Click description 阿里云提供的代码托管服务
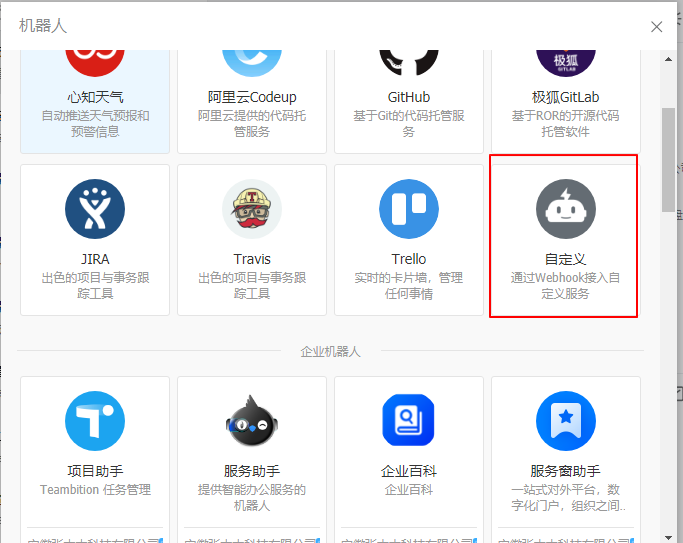 click(252, 124)
